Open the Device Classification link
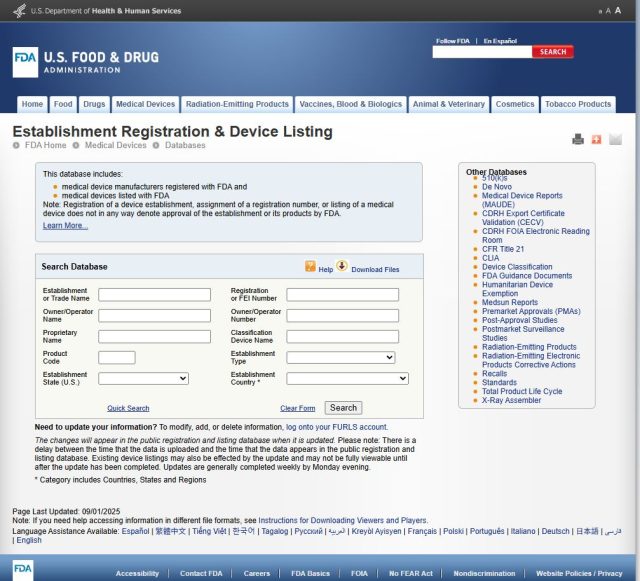 click(517, 267)
